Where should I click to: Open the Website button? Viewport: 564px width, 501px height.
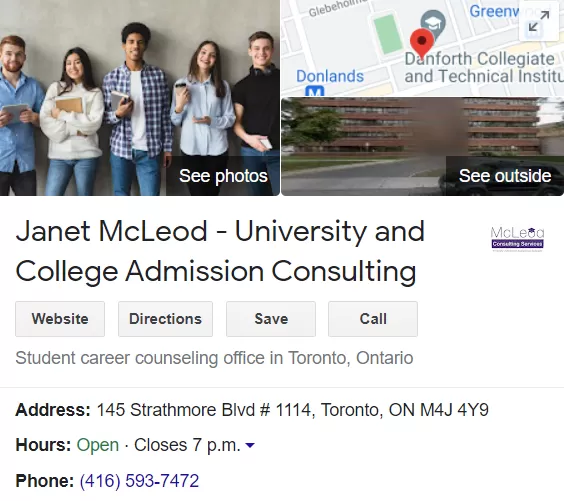coord(60,319)
